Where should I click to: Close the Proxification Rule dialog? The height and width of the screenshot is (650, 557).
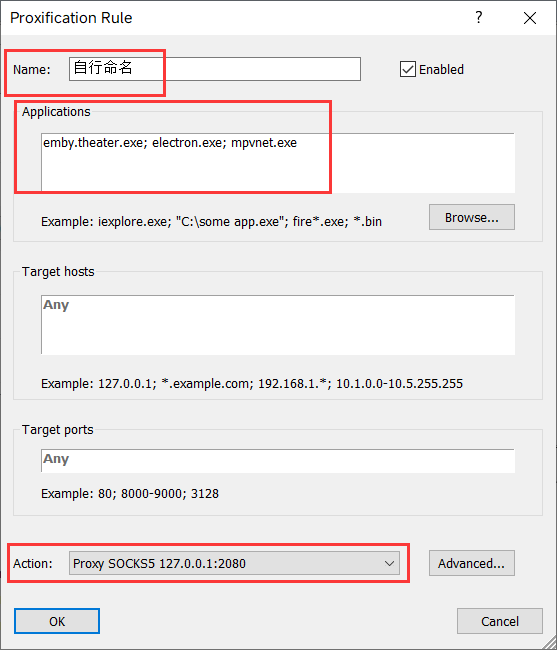click(530, 18)
